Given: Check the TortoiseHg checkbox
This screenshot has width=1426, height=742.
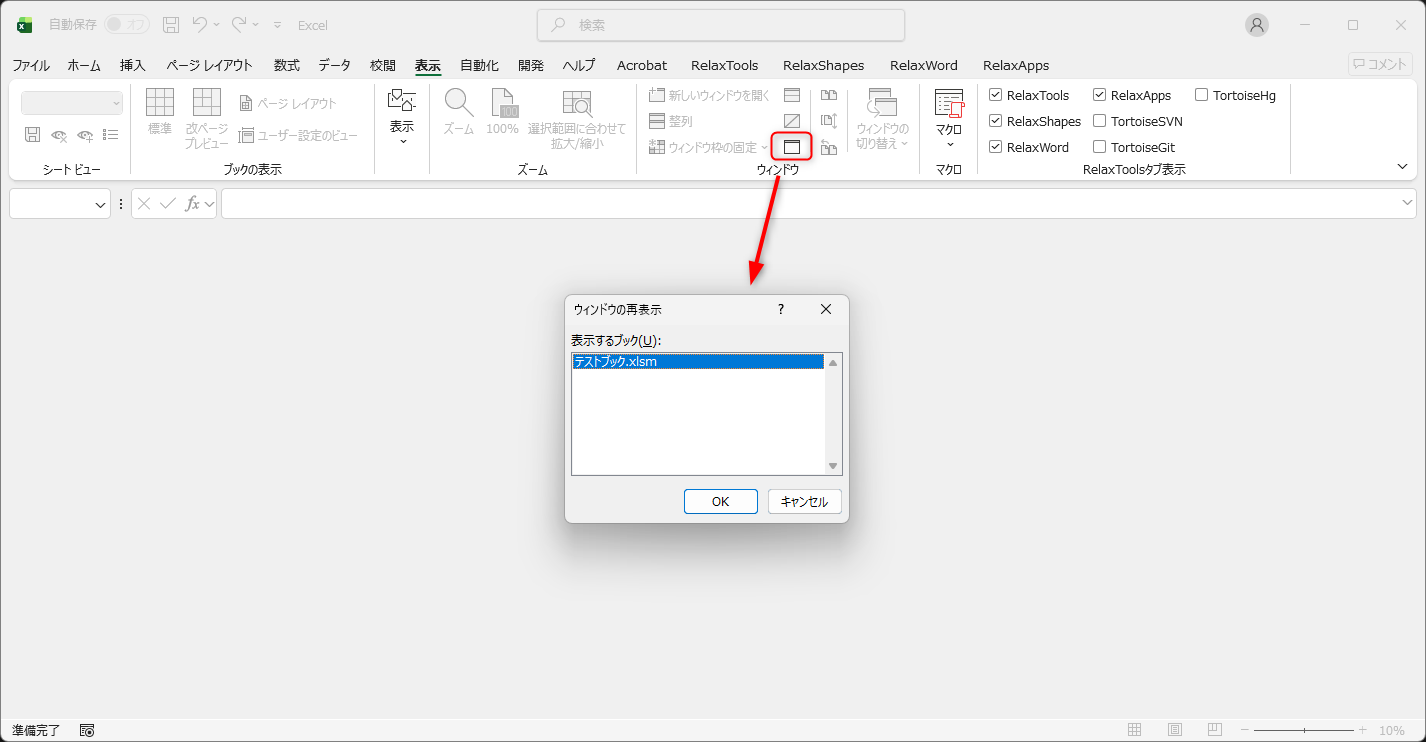Looking at the screenshot, I should (x=1201, y=95).
